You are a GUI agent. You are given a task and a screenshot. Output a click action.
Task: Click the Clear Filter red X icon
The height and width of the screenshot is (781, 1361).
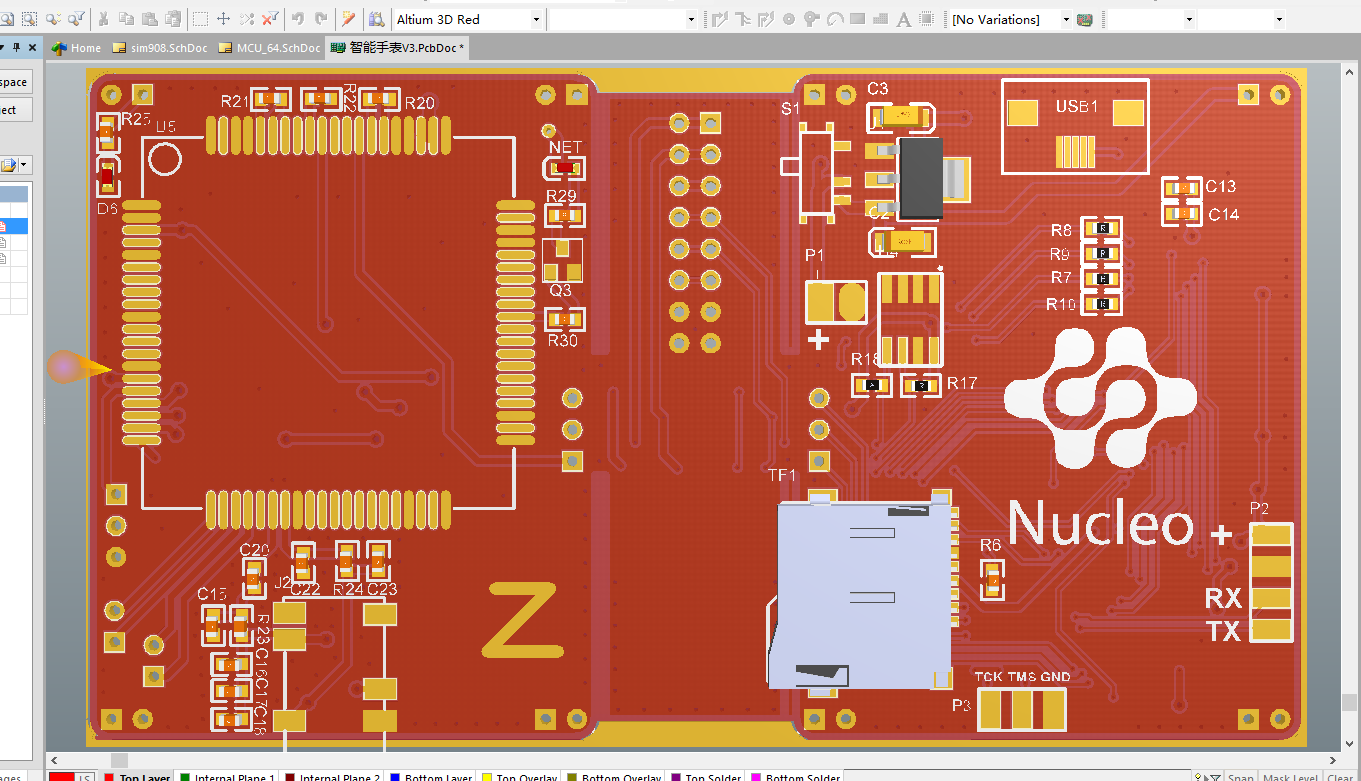pyautogui.click(x=270, y=19)
